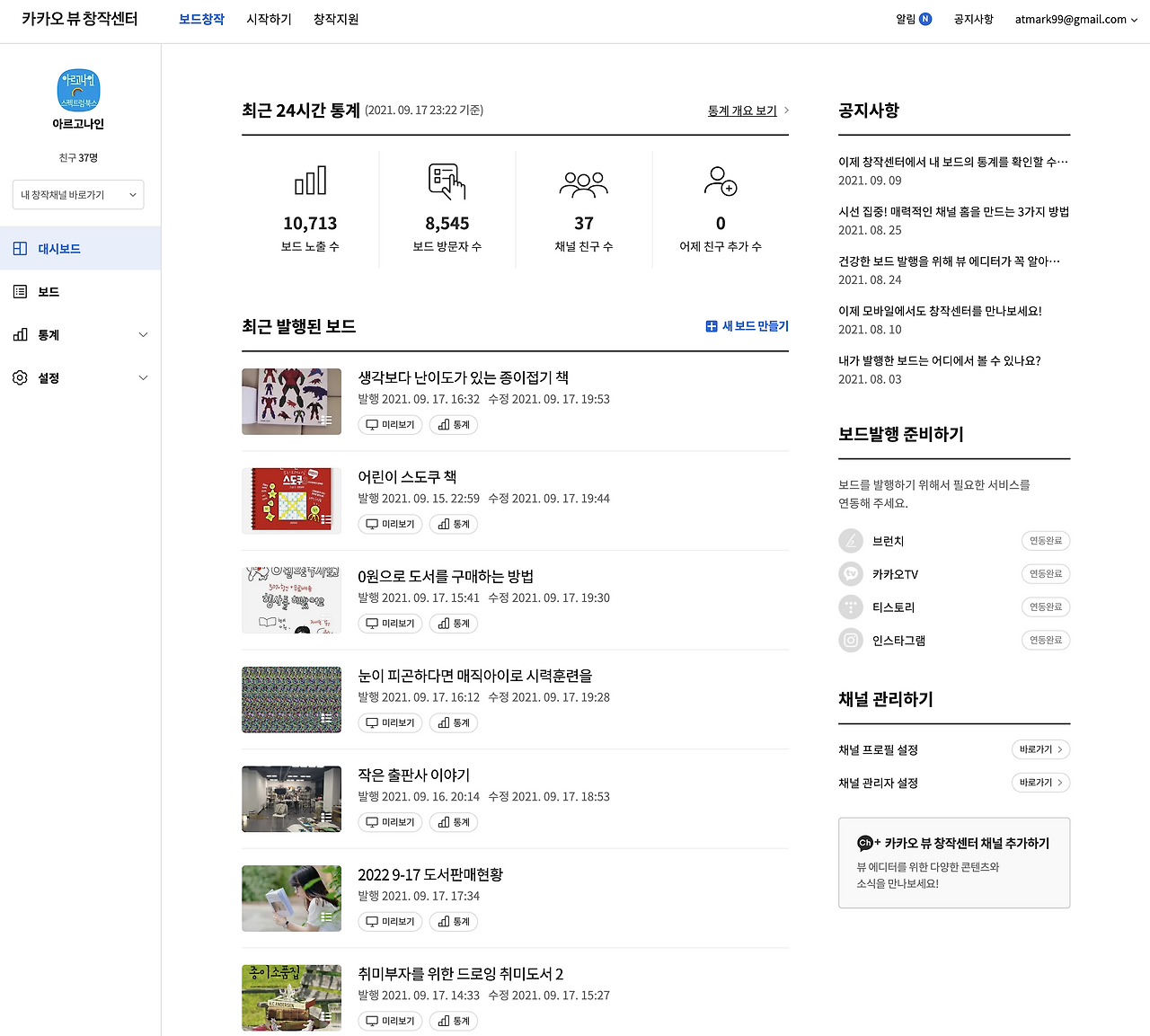The image size is (1150, 1036).
Task: Open the 설정 gear icon
Action: tap(20, 377)
